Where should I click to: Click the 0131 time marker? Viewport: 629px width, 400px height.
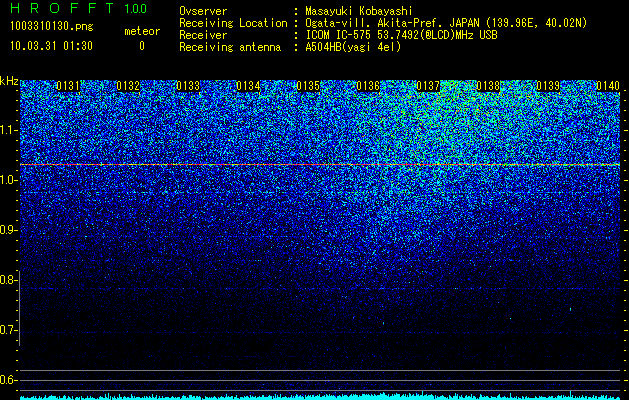point(68,86)
